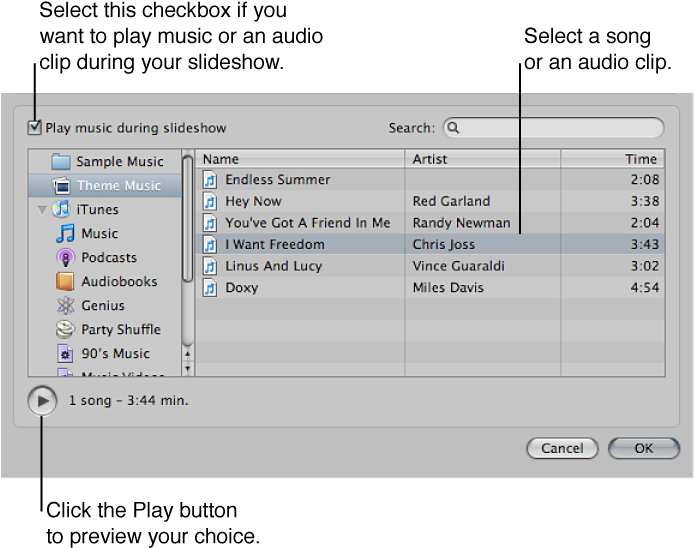Screen dimensions: 694x548
Task: Select the Theme Music source icon
Action: tap(61, 186)
